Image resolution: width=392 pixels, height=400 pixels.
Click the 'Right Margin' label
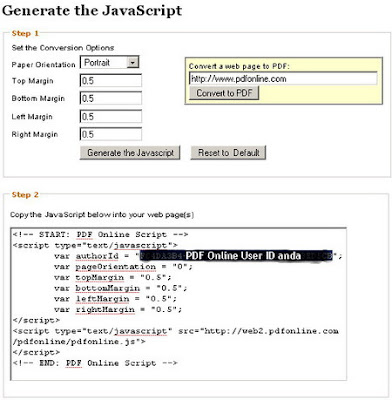click(x=35, y=134)
